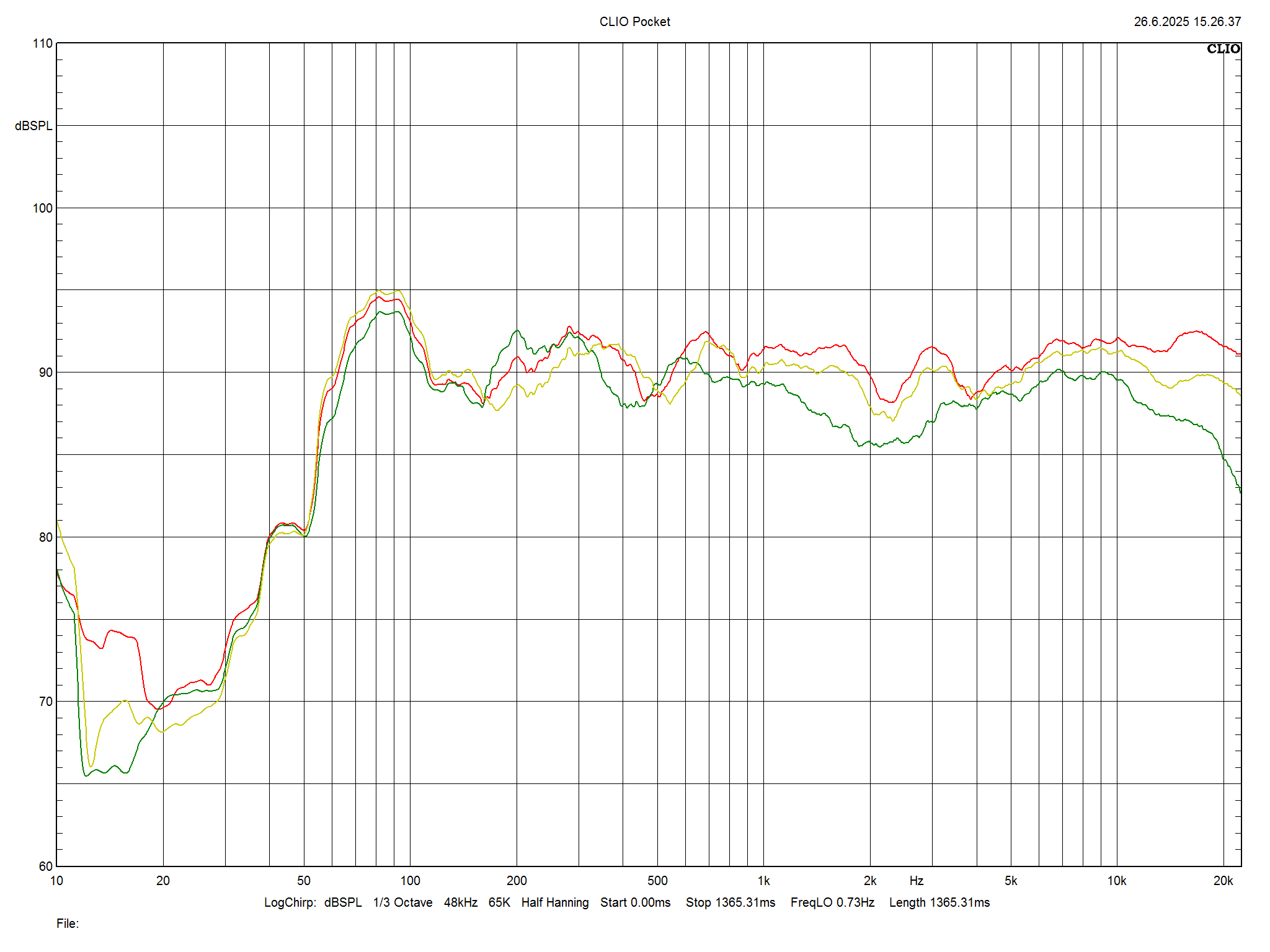
Task: Click the 70 value on the vertical axis
Action: 46,702
